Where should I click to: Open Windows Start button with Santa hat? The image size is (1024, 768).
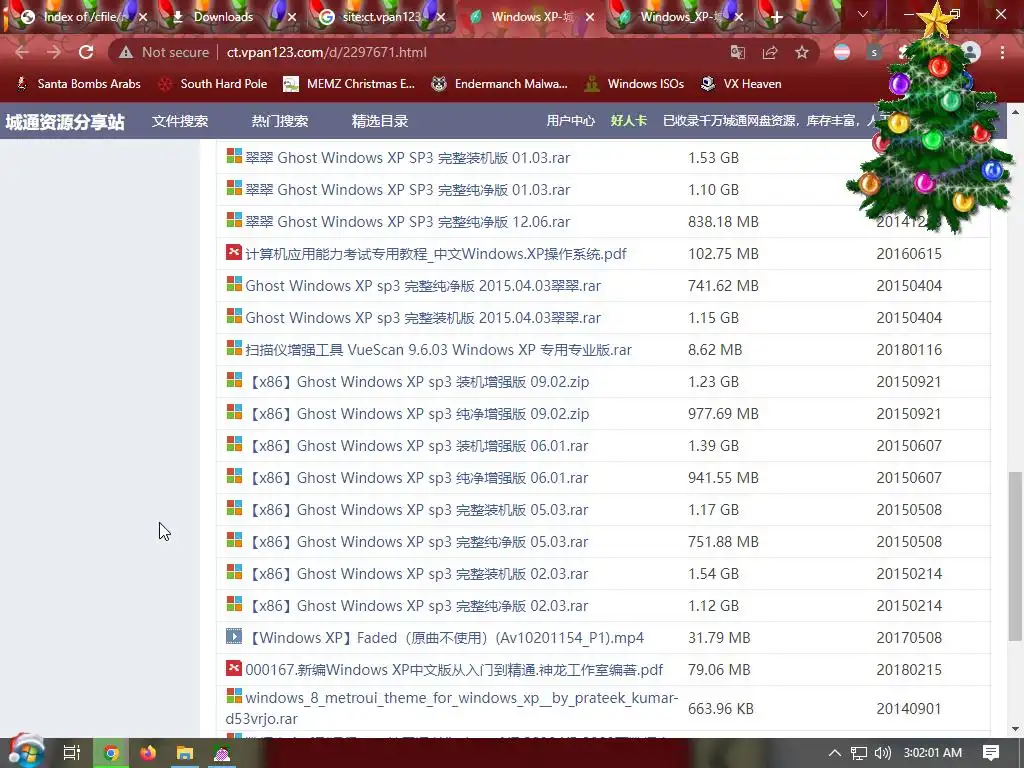click(25, 752)
